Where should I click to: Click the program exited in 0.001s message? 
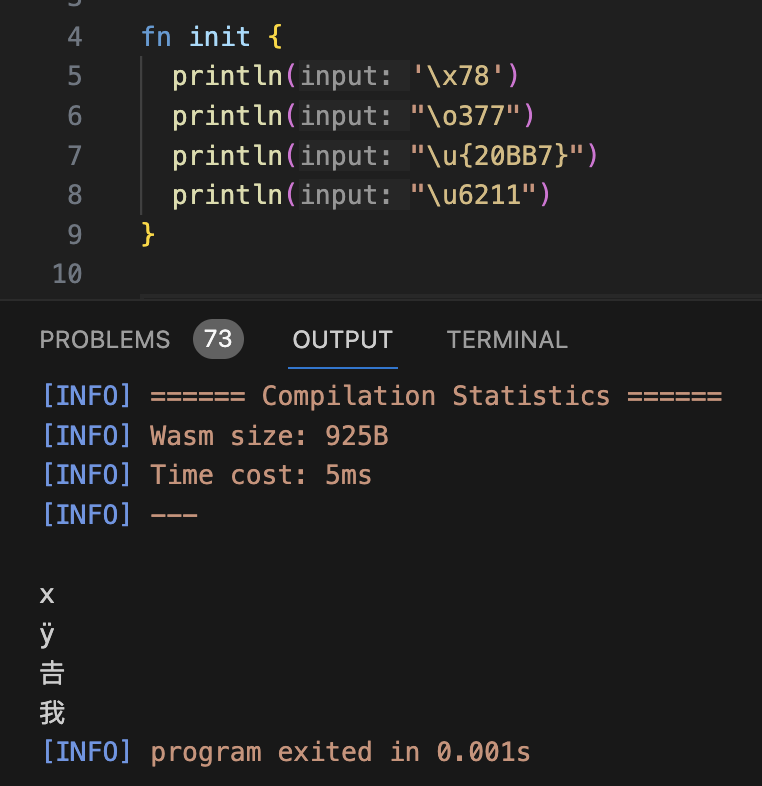click(340, 752)
